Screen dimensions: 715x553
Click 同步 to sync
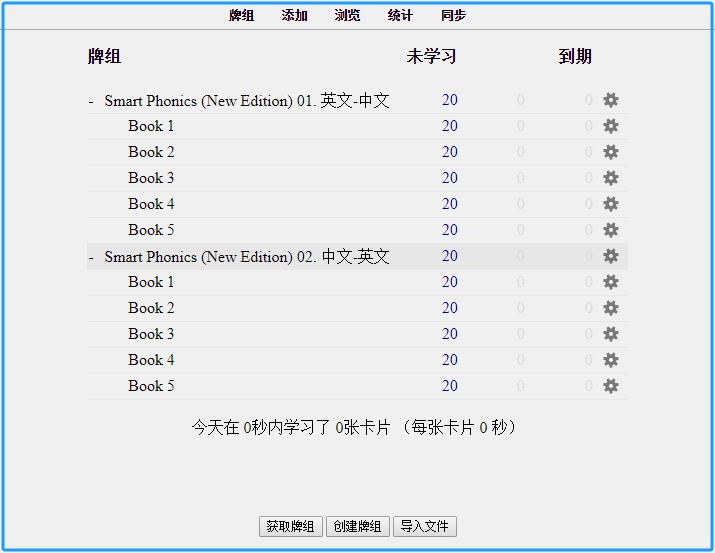point(453,16)
